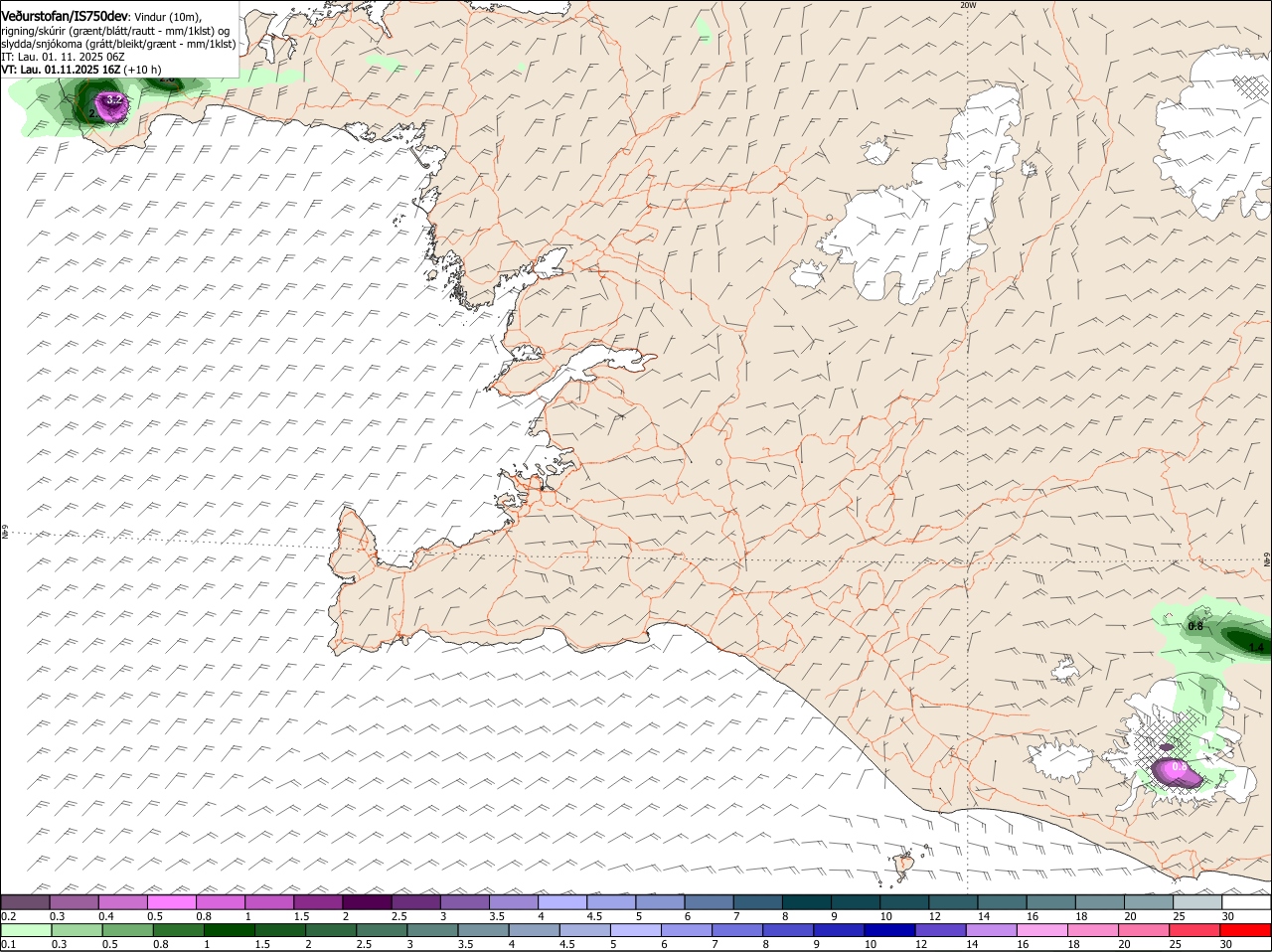Pick the light lavender 4 swatch in upper scale
1272x952 pixels.
point(561,901)
